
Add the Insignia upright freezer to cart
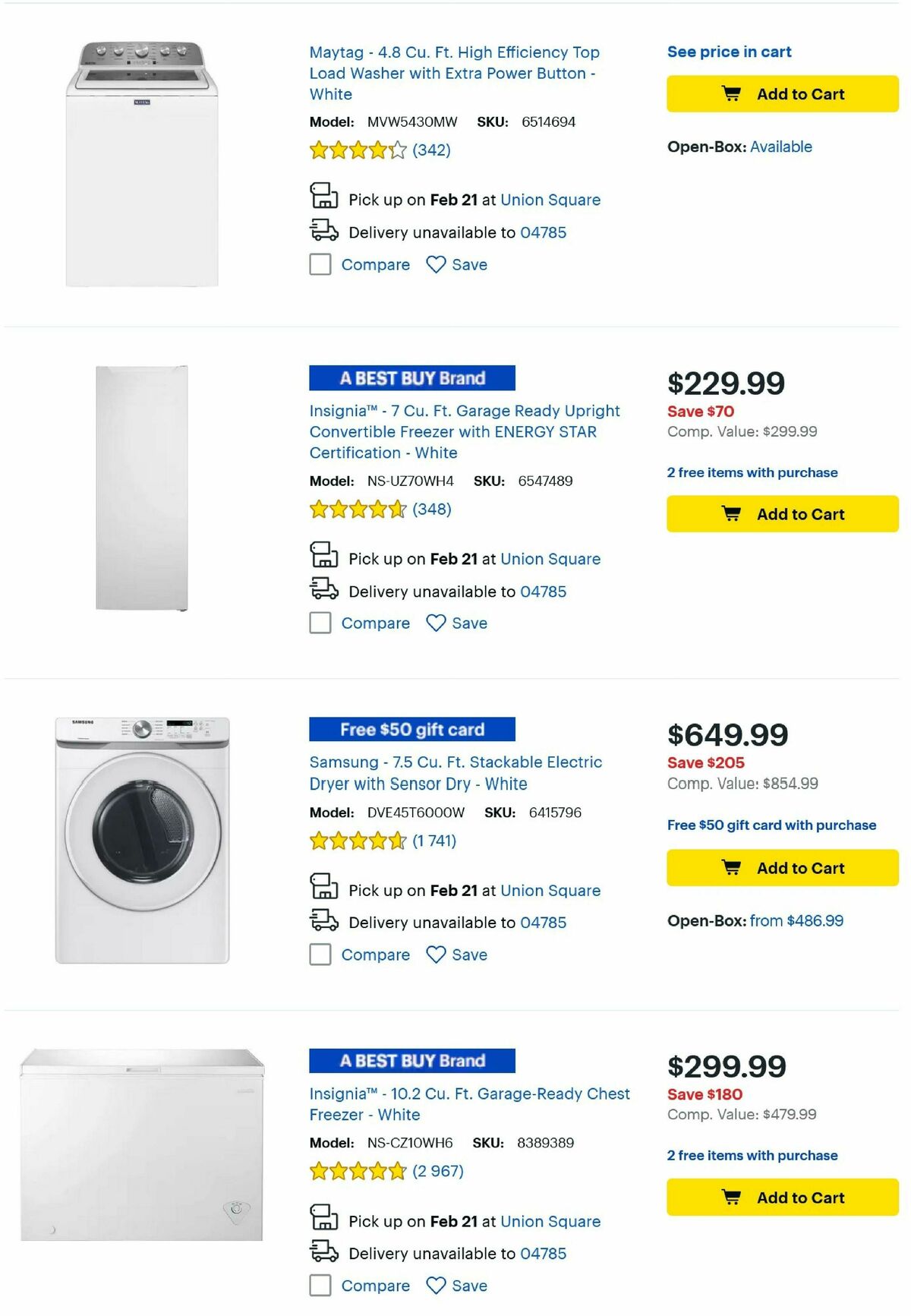click(x=782, y=513)
